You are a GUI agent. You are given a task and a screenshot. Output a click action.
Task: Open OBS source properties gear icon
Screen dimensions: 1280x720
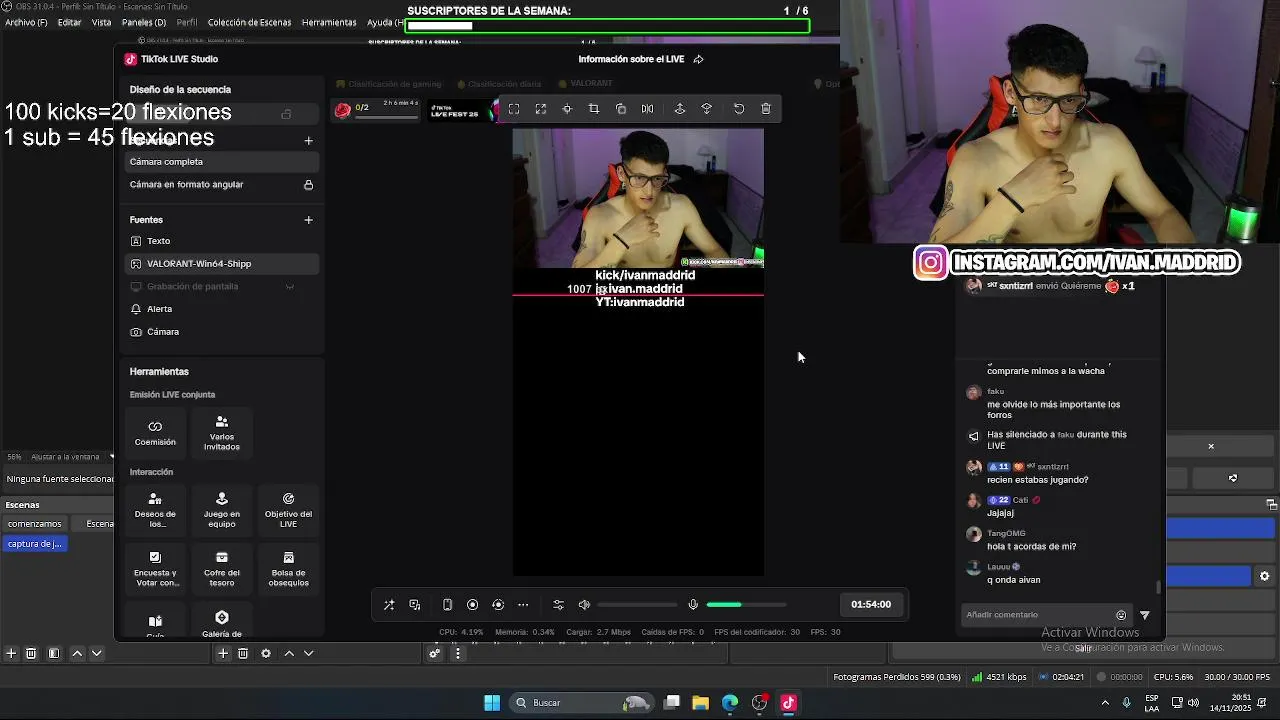[266, 653]
